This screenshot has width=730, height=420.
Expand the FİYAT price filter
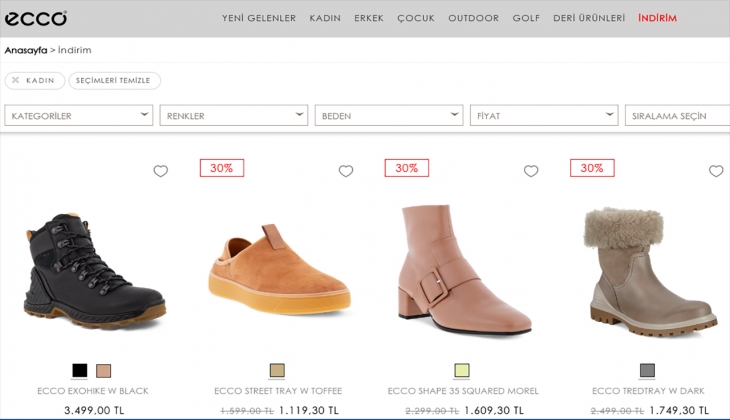[544, 116]
